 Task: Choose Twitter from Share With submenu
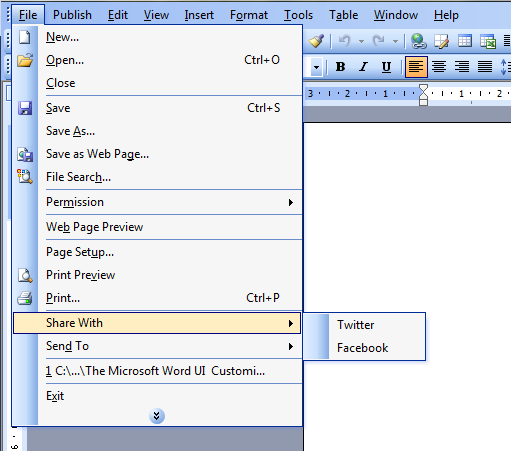[x=355, y=325]
